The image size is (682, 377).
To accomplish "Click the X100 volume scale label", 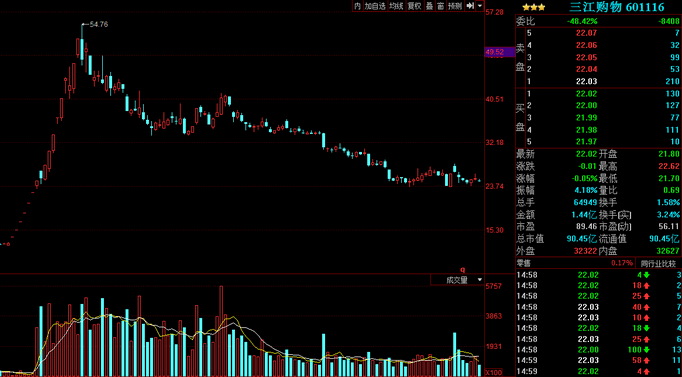I will (x=493, y=373).
